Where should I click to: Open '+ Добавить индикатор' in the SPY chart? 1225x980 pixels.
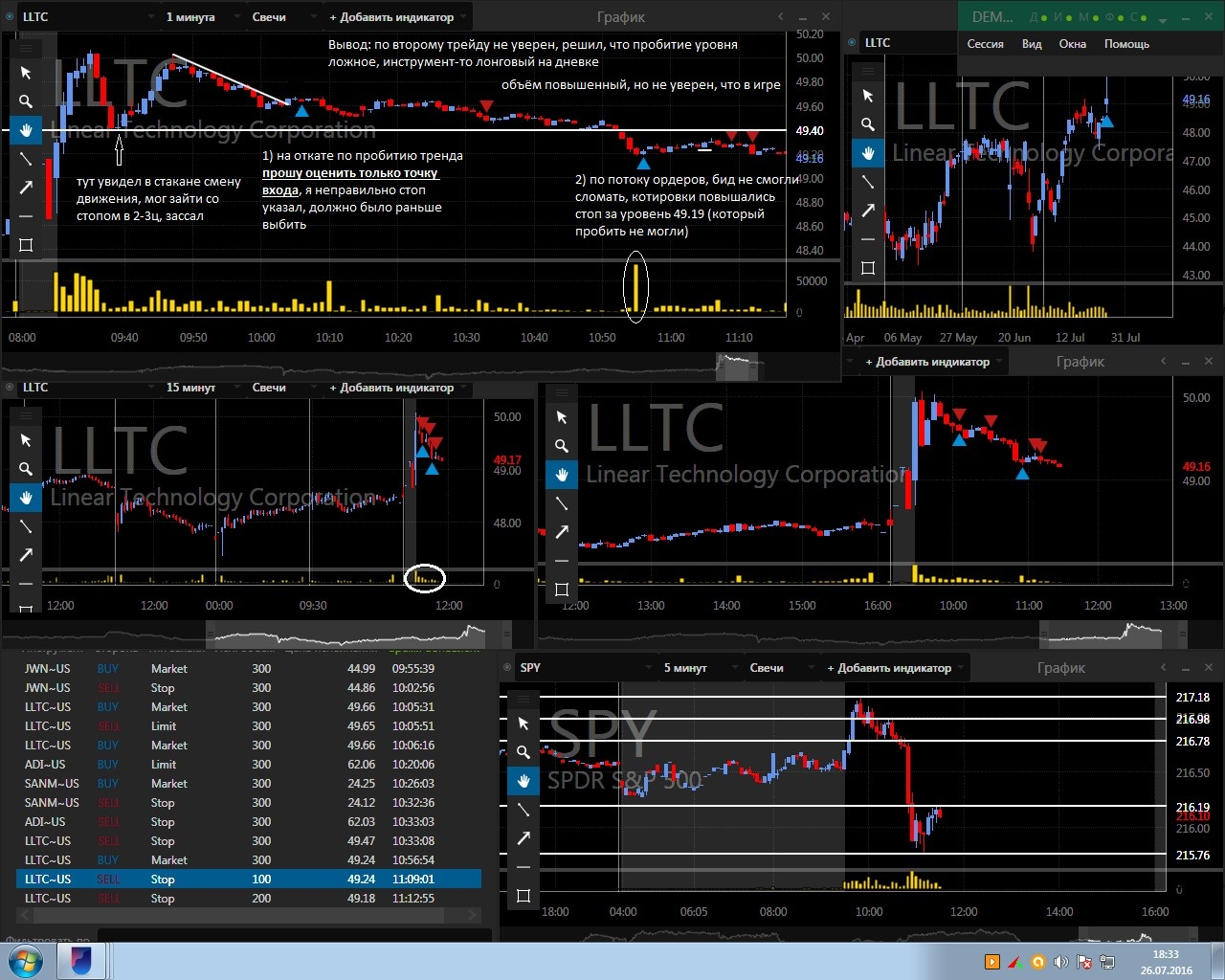[895, 668]
